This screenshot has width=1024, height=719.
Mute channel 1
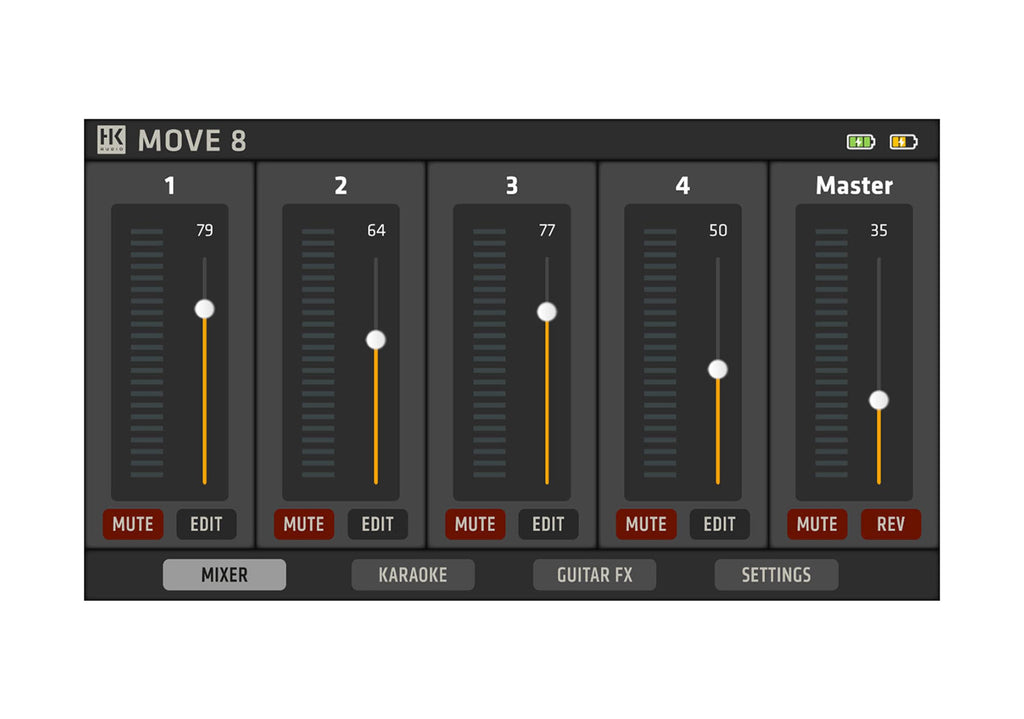tap(133, 524)
